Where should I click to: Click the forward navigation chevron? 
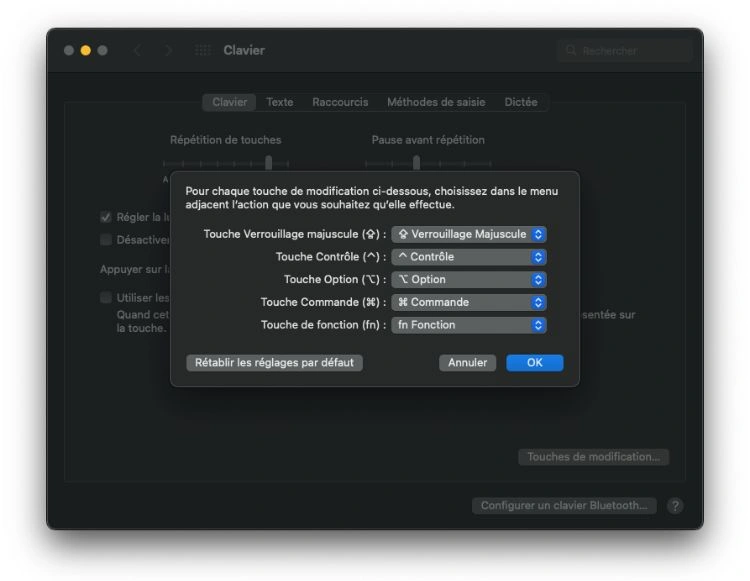168,50
